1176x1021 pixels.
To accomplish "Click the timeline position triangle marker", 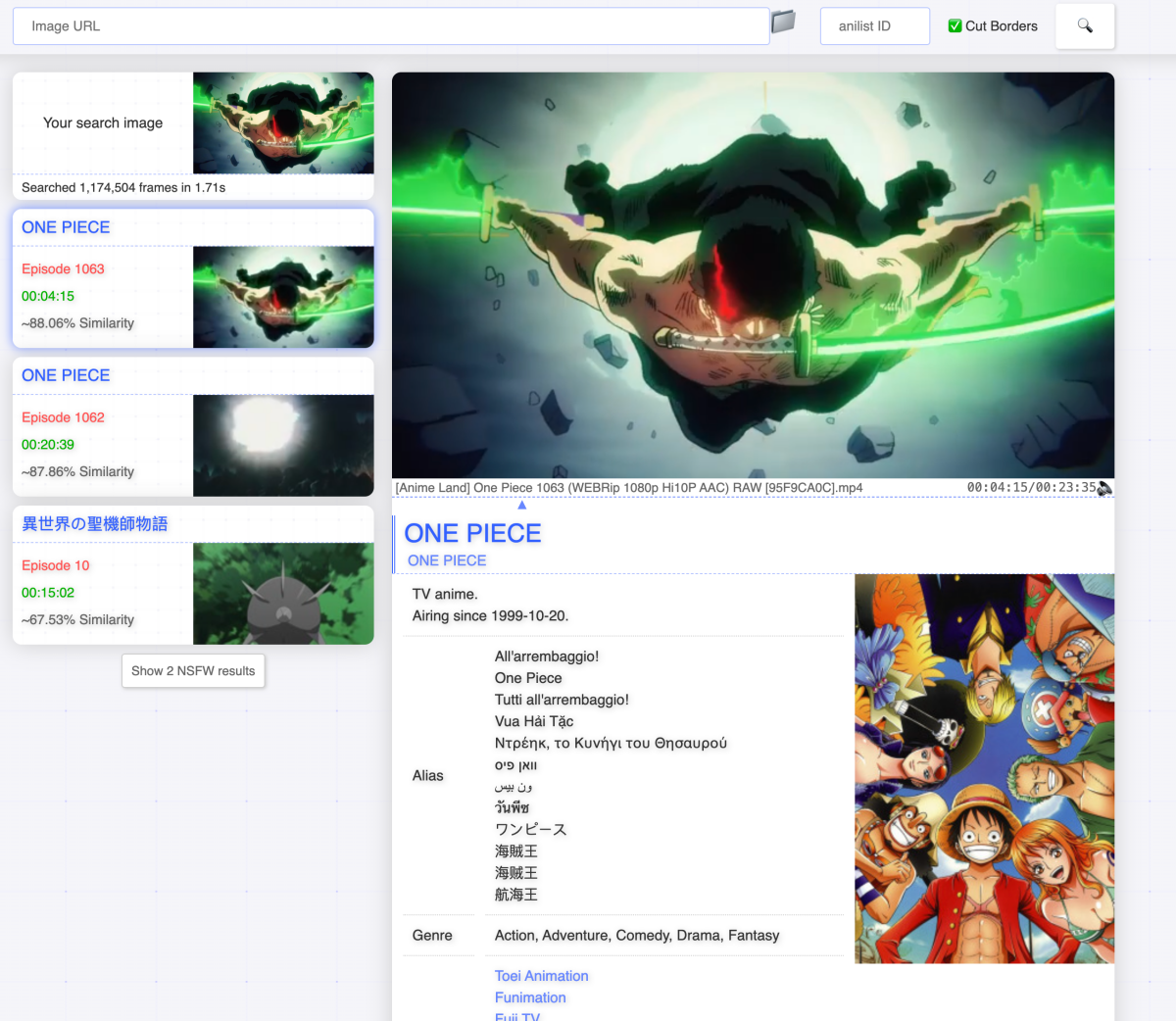I will point(521,505).
